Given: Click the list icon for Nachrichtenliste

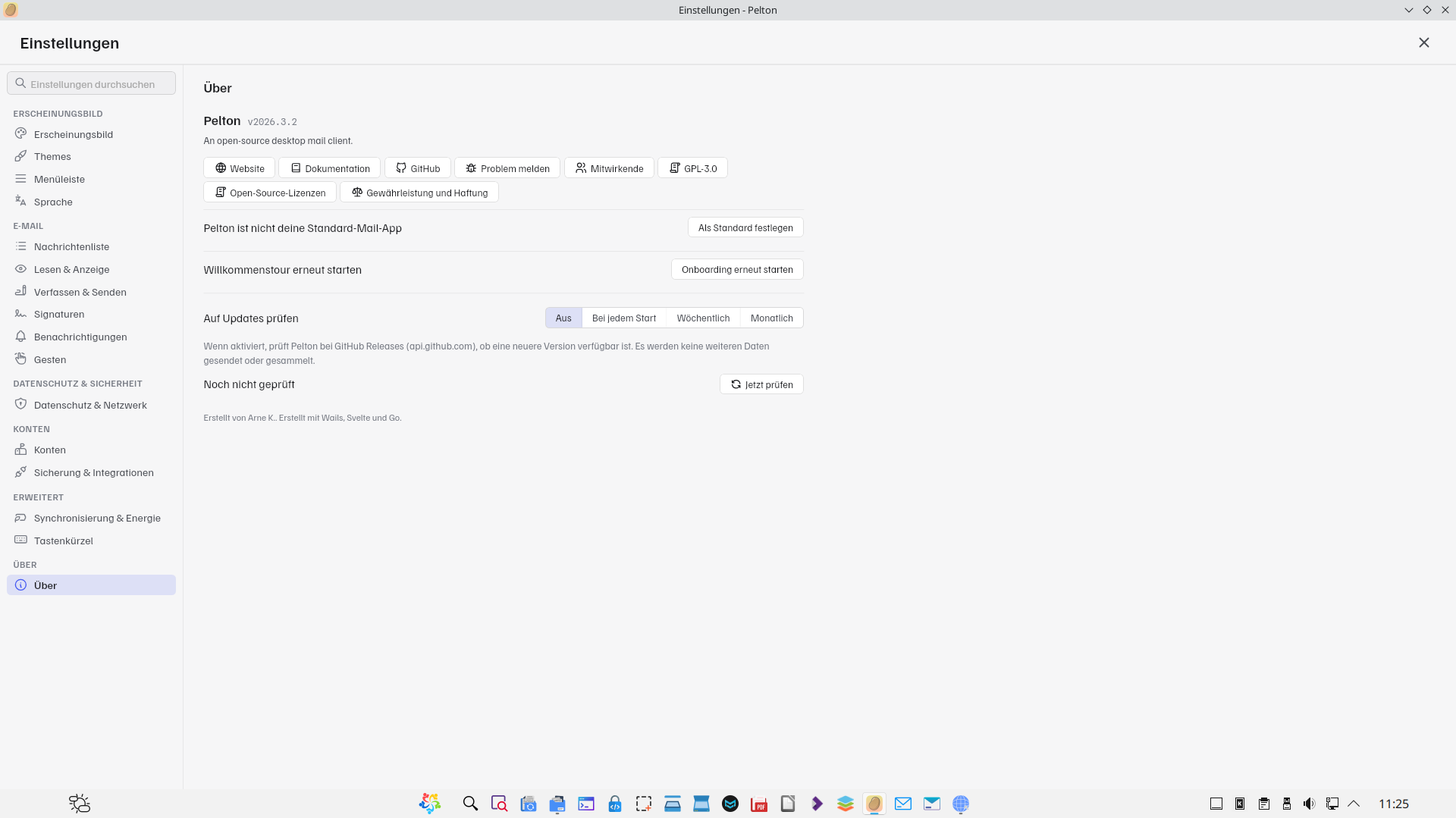Looking at the screenshot, I should [x=20, y=246].
